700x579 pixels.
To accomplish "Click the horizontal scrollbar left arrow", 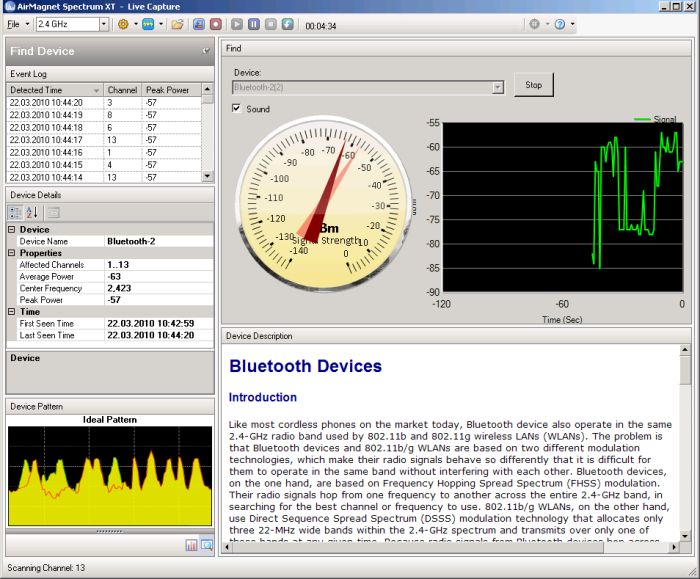I will [228, 547].
